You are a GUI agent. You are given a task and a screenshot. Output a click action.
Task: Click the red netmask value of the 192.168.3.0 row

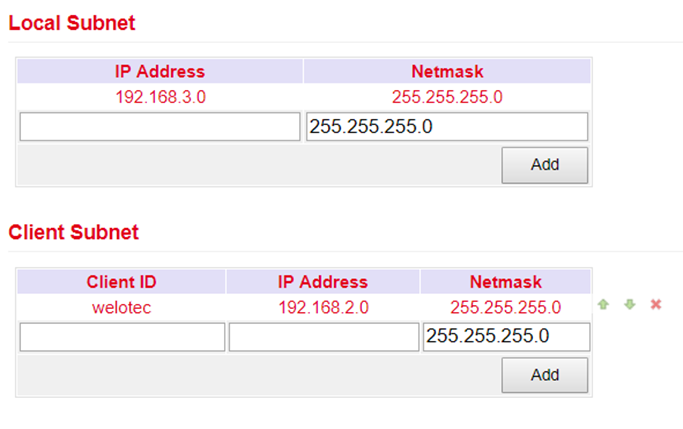[447, 98]
